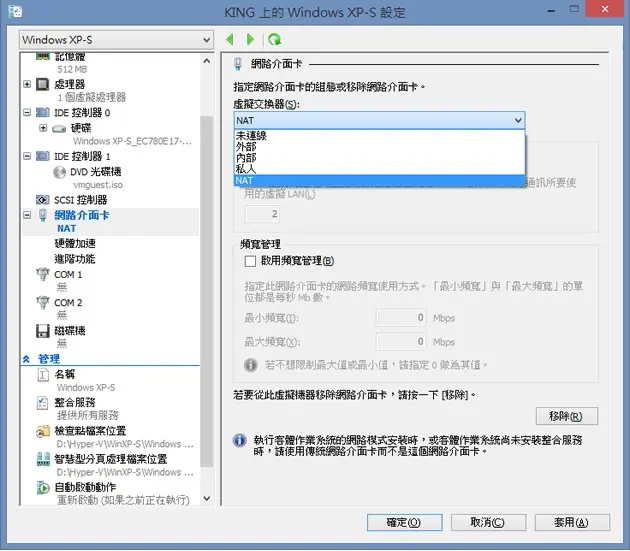Image resolution: width=630 pixels, height=551 pixels.
Task: Click the green forward arrow icon
Action: pyautogui.click(x=250, y=39)
